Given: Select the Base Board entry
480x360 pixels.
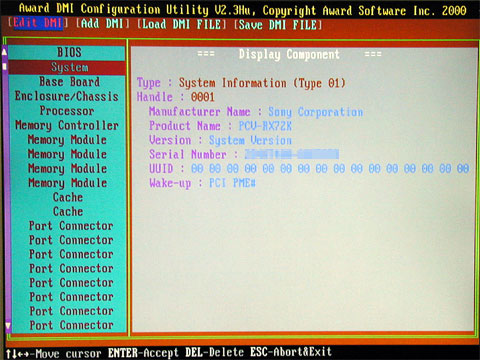Looking at the screenshot, I should 69,82.
